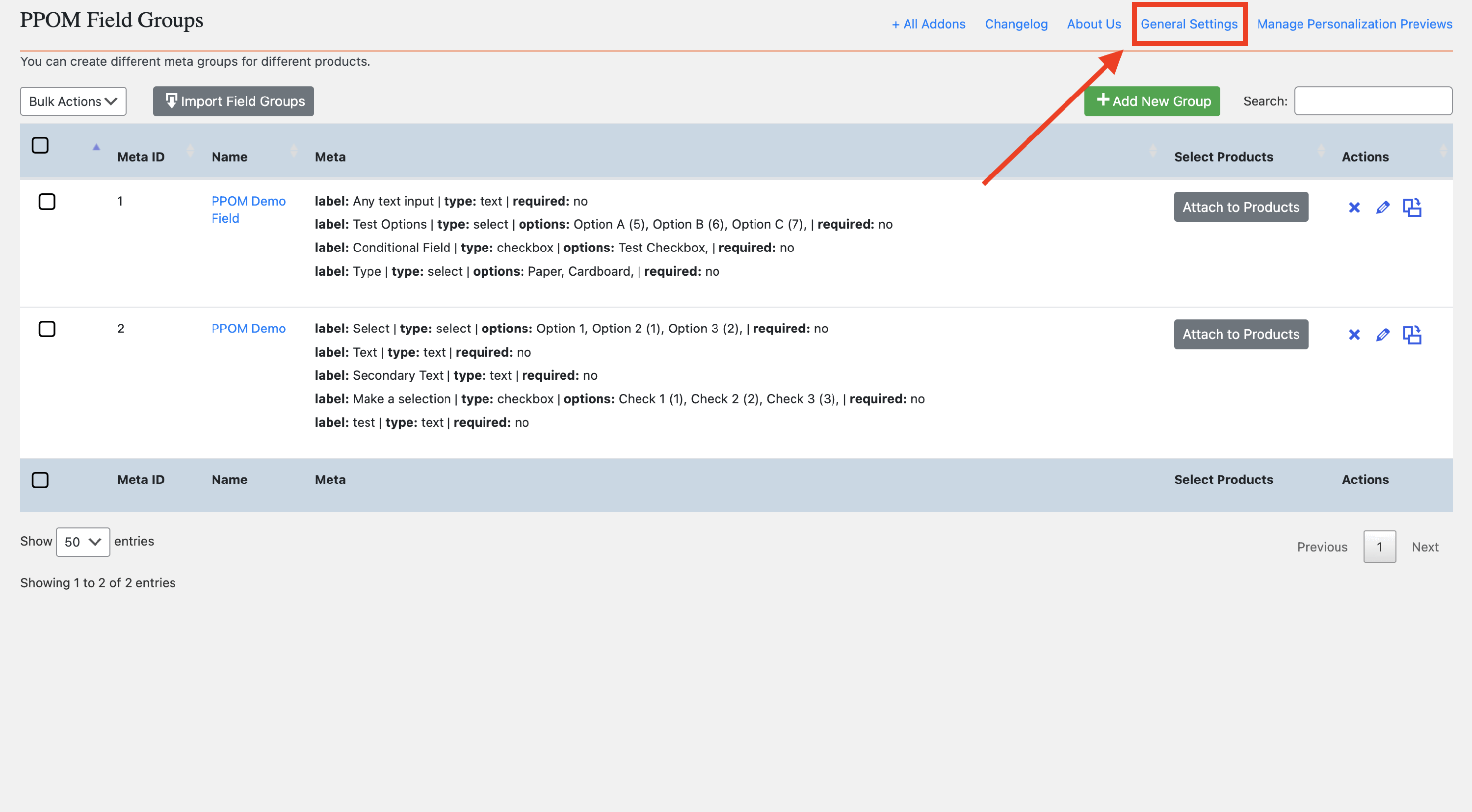Sort by Select Products column arrows
Viewport: 1472px width, 812px height.
[x=1320, y=151]
